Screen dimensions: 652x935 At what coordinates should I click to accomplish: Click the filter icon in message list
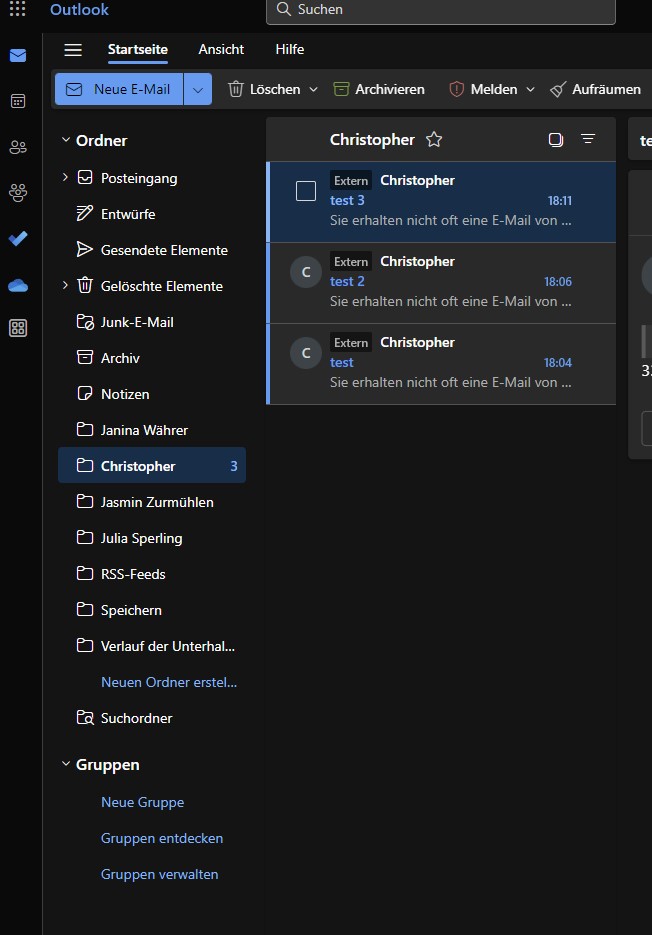(x=588, y=140)
